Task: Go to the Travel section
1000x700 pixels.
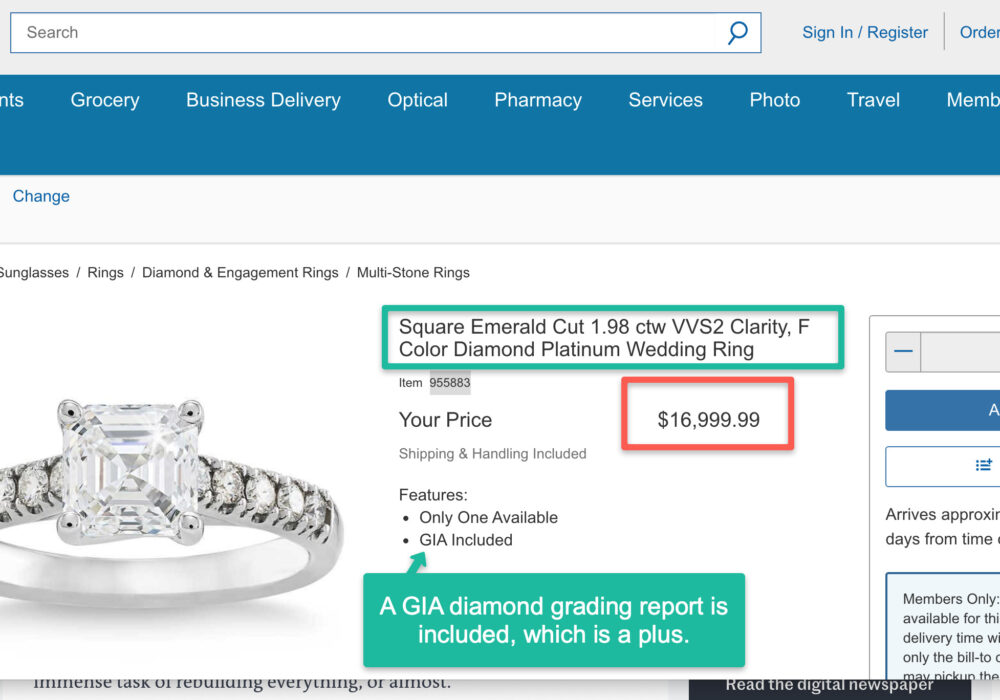Action: coord(873,100)
